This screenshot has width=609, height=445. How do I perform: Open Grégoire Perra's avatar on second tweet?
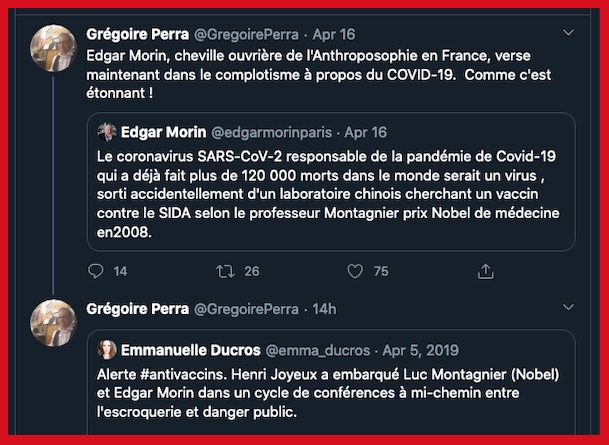(x=54, y=323)
